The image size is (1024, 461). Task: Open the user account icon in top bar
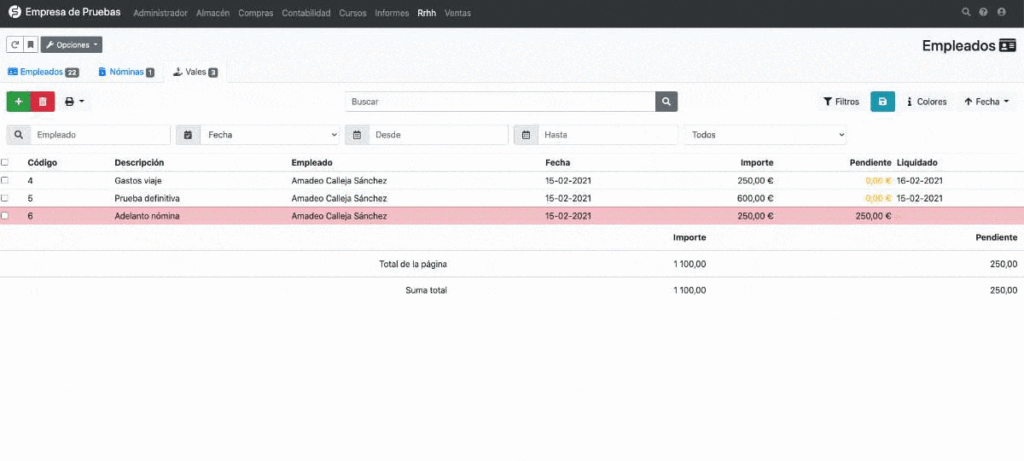pyautogui.click(x=1002, y=13)
